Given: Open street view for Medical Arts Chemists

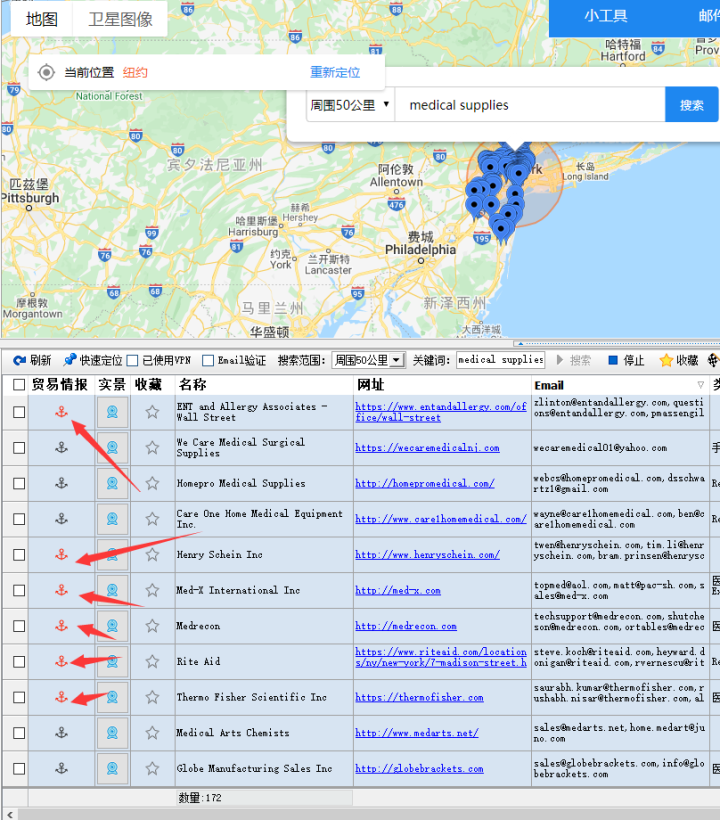Looking at the screenshot, I should (x=112, y=733).
